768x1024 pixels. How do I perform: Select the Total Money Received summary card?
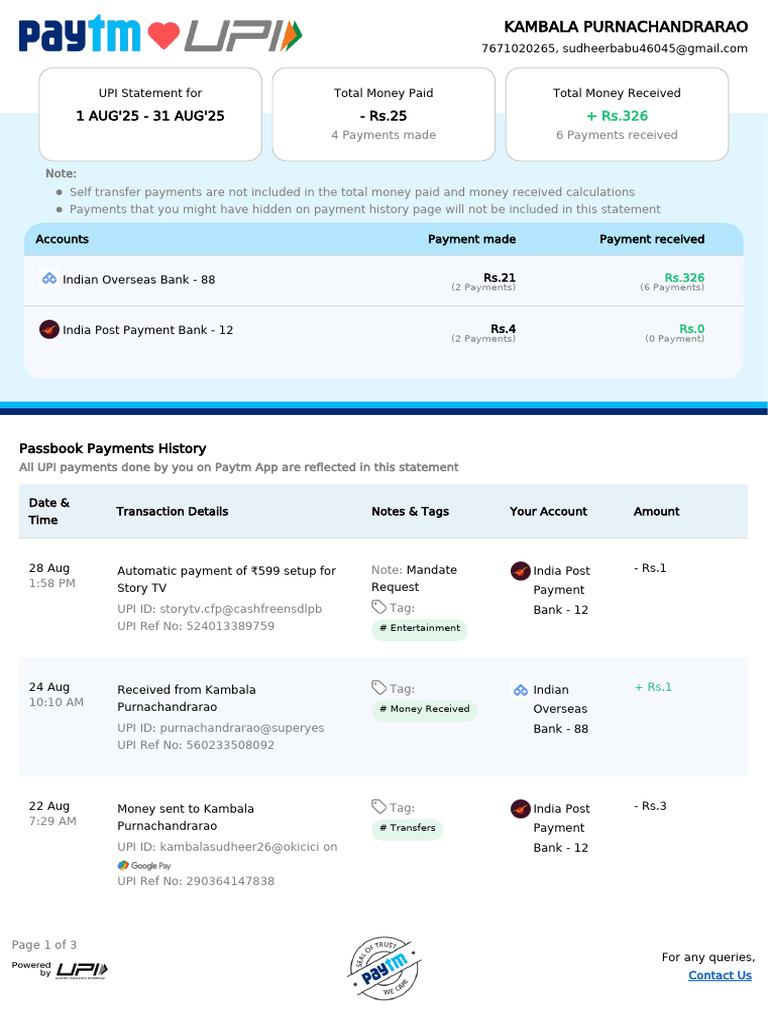616,114
